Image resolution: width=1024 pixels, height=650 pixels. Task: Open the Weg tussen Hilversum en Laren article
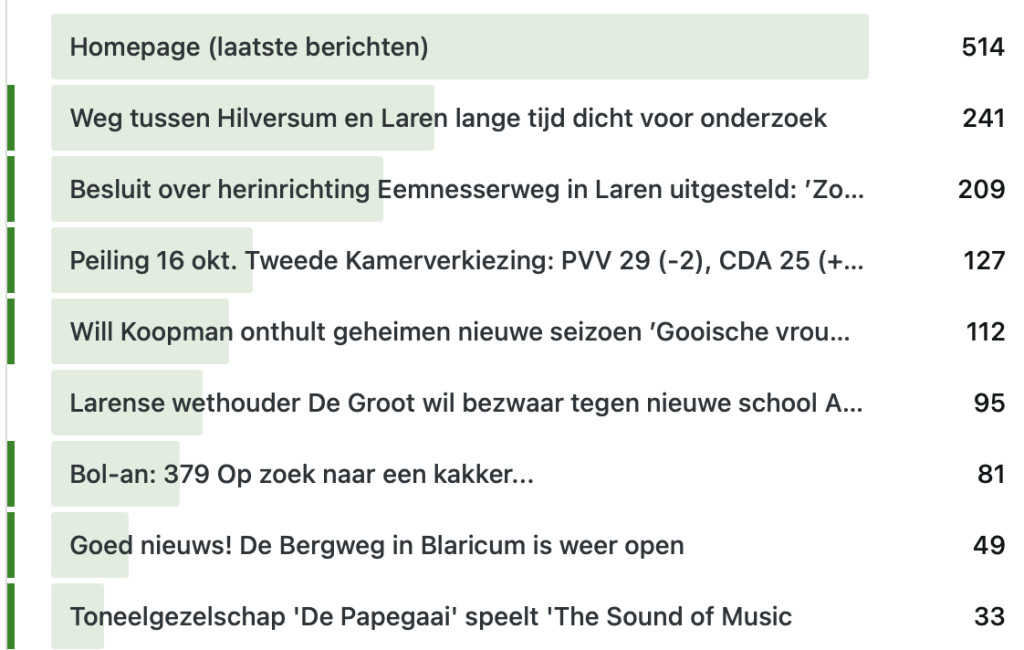[x=448, y=119]
